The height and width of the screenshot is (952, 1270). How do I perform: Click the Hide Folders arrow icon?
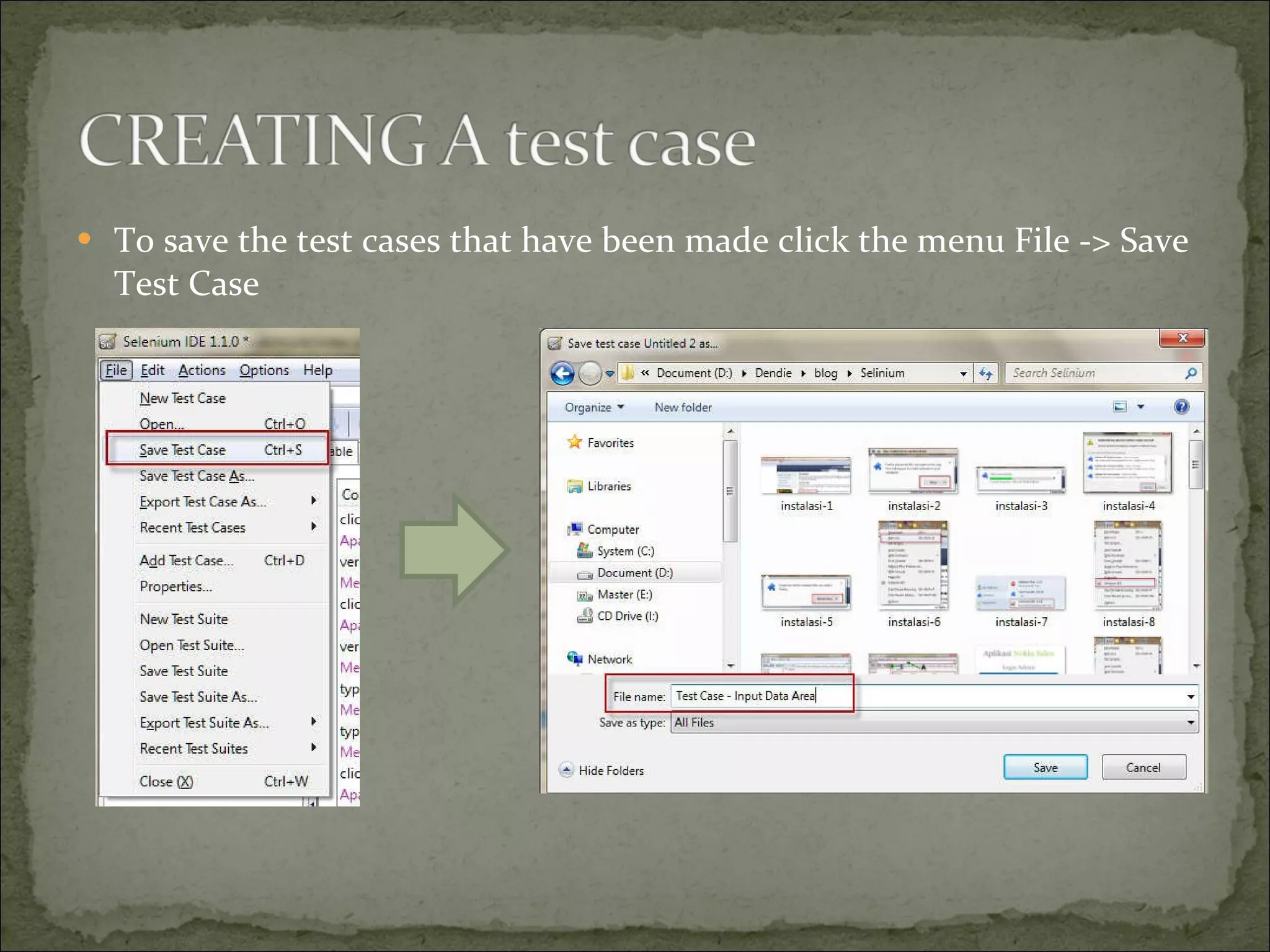(566, 770)
